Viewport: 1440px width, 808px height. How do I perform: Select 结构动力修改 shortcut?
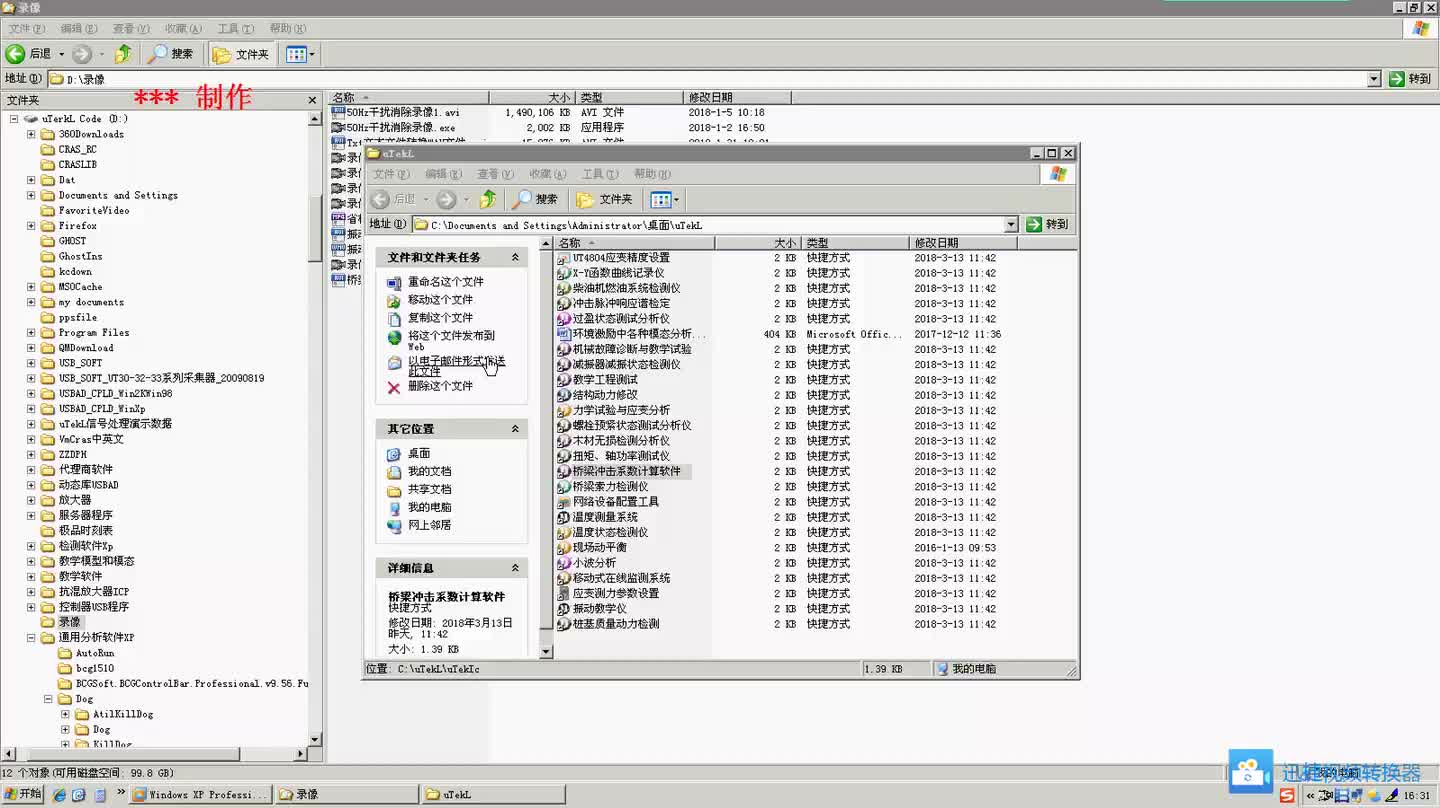[x=597, y=395]
